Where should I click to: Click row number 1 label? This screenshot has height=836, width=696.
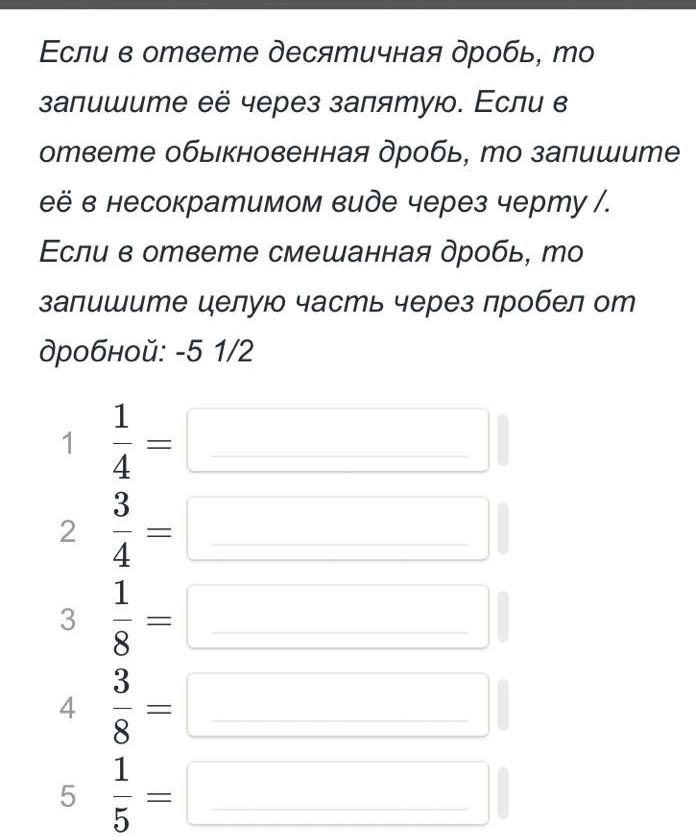click(x=67, y=444)
